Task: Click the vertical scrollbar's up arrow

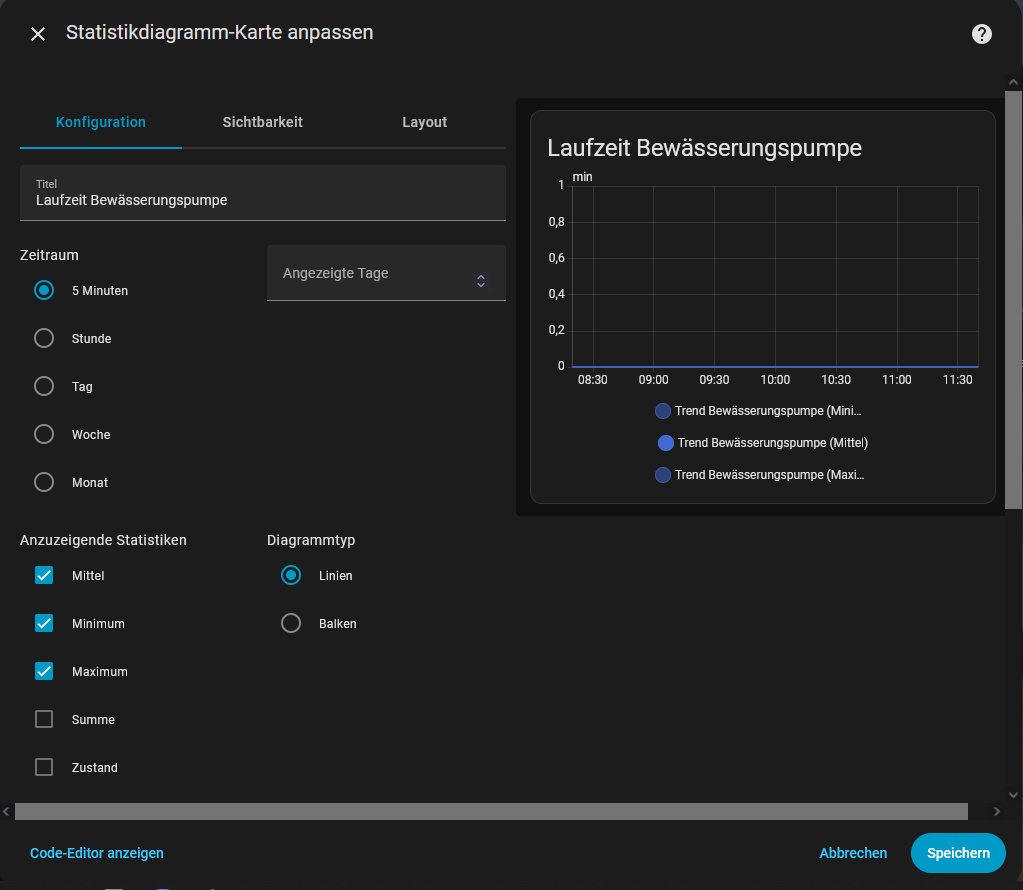Action: point(1014,83)
